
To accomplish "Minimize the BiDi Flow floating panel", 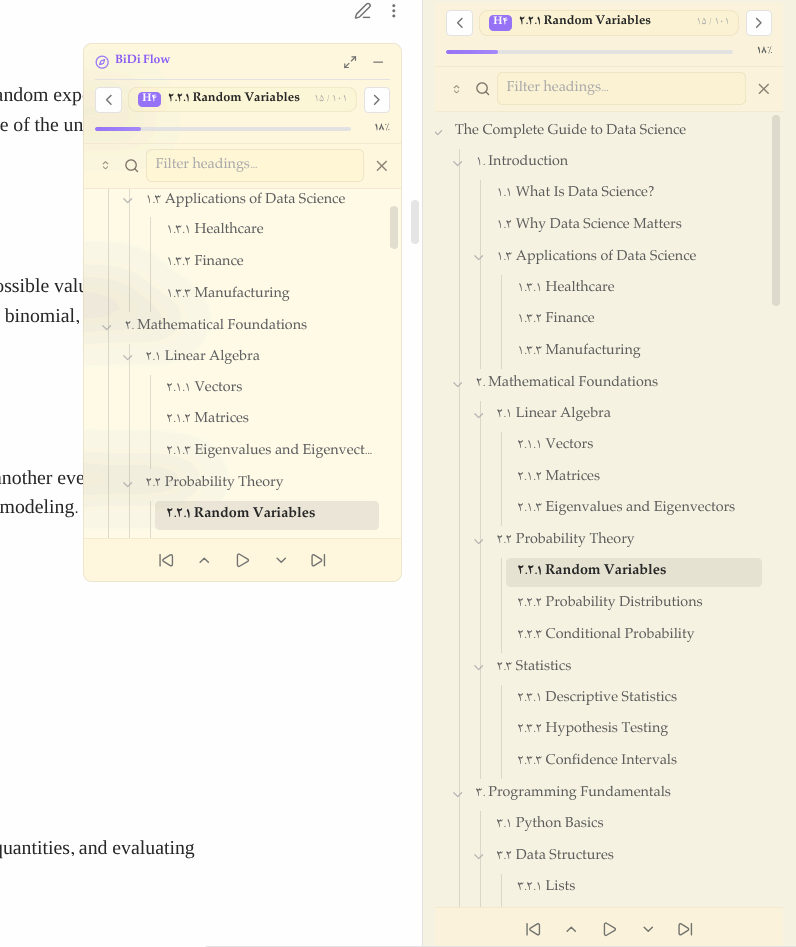I will (x=378, y=62).
